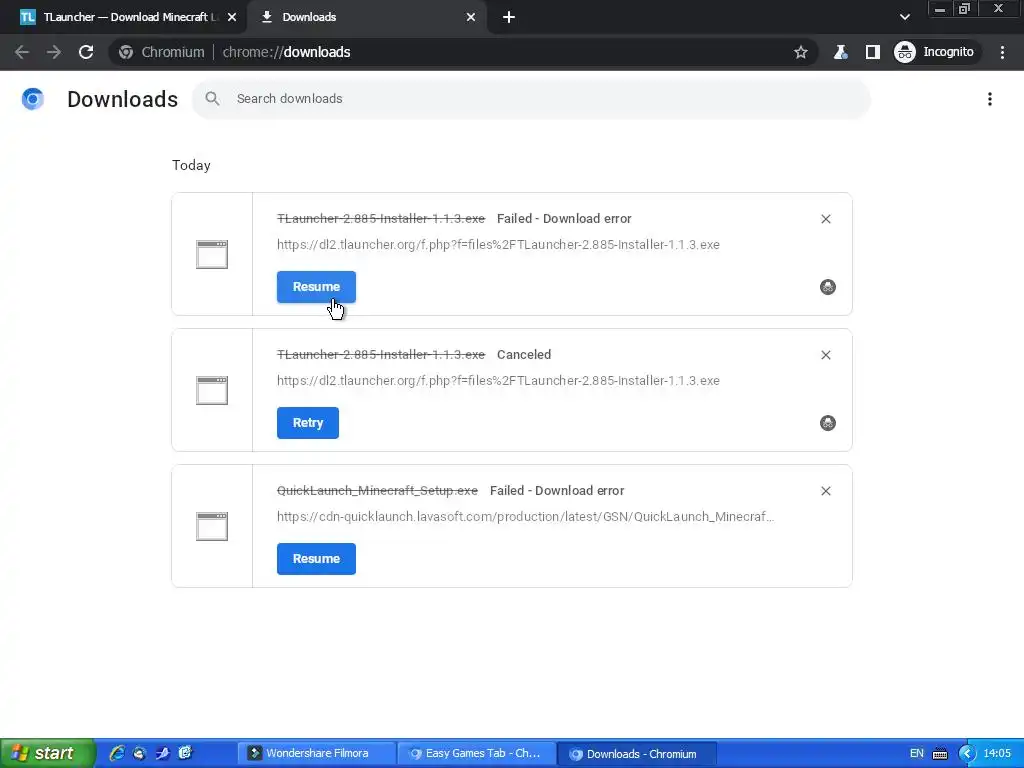1024x768 pixels.
Task: Click the file icon of the failed TLauncher download
Action: [212, 254]
